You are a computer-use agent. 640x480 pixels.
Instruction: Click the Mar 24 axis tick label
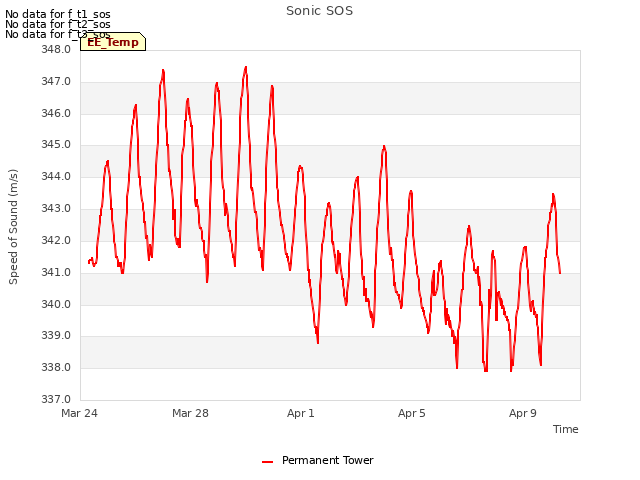click(79, 413)
